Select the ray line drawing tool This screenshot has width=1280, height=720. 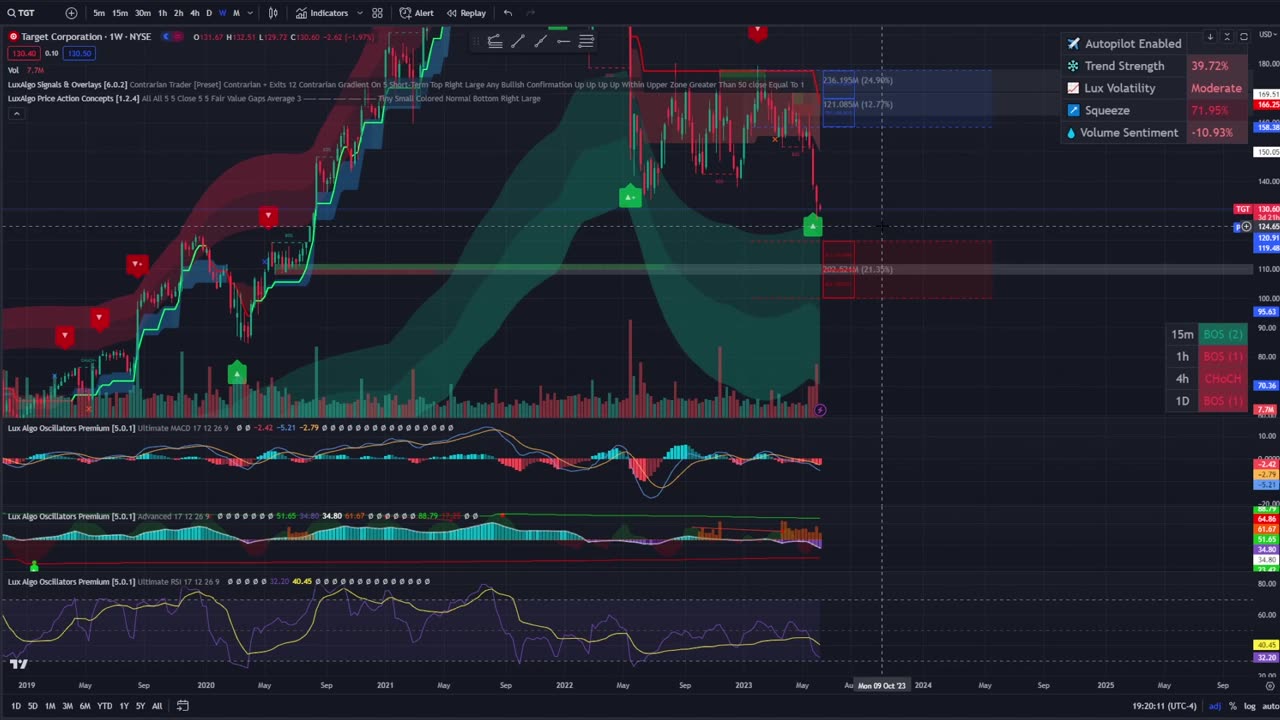tap(540, 41)
